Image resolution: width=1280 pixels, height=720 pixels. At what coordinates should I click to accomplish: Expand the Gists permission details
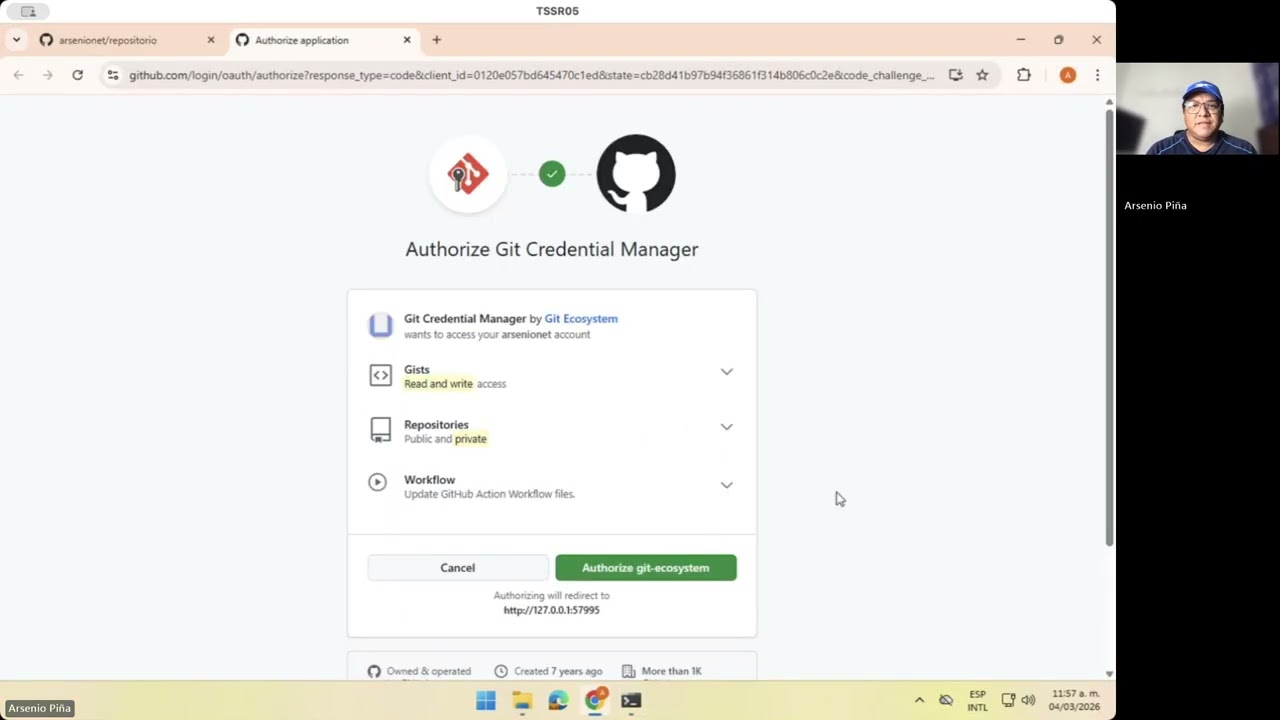tap(726, 372)
